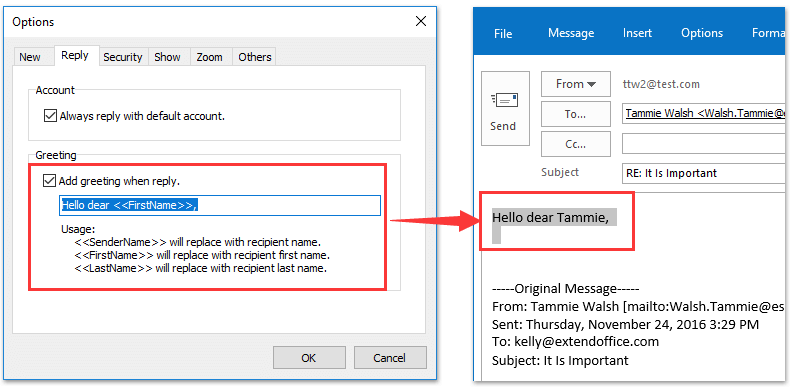
Task: Click the To... recipients button
Action: coord(575,114)
